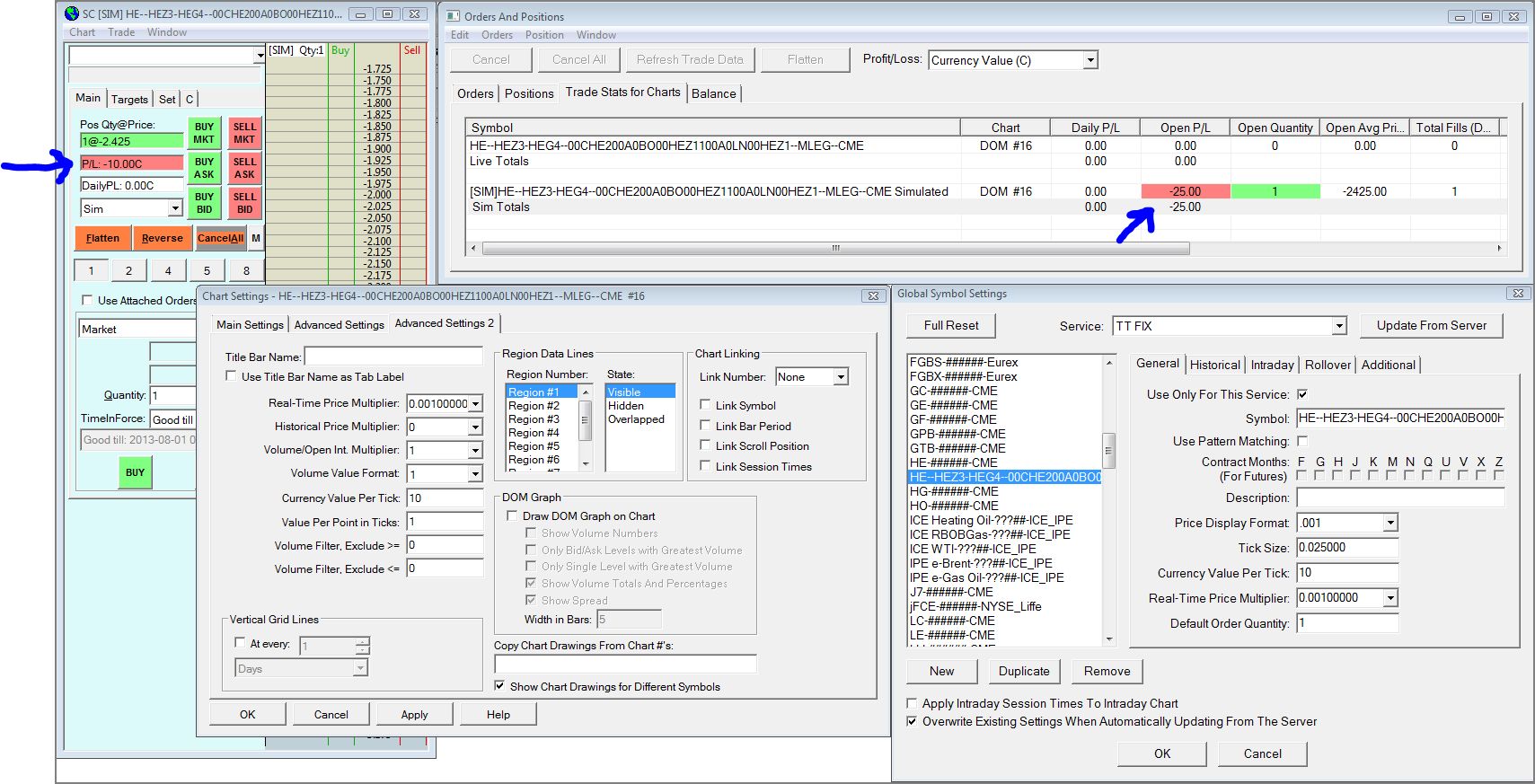
Task: Click the SELL MKT red button
Action: coord(244,133)
